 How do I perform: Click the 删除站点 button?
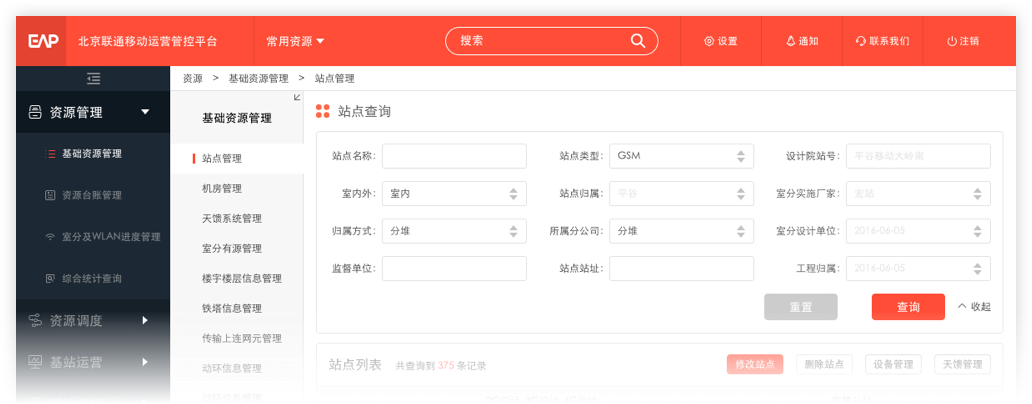(x=824, y=365)
